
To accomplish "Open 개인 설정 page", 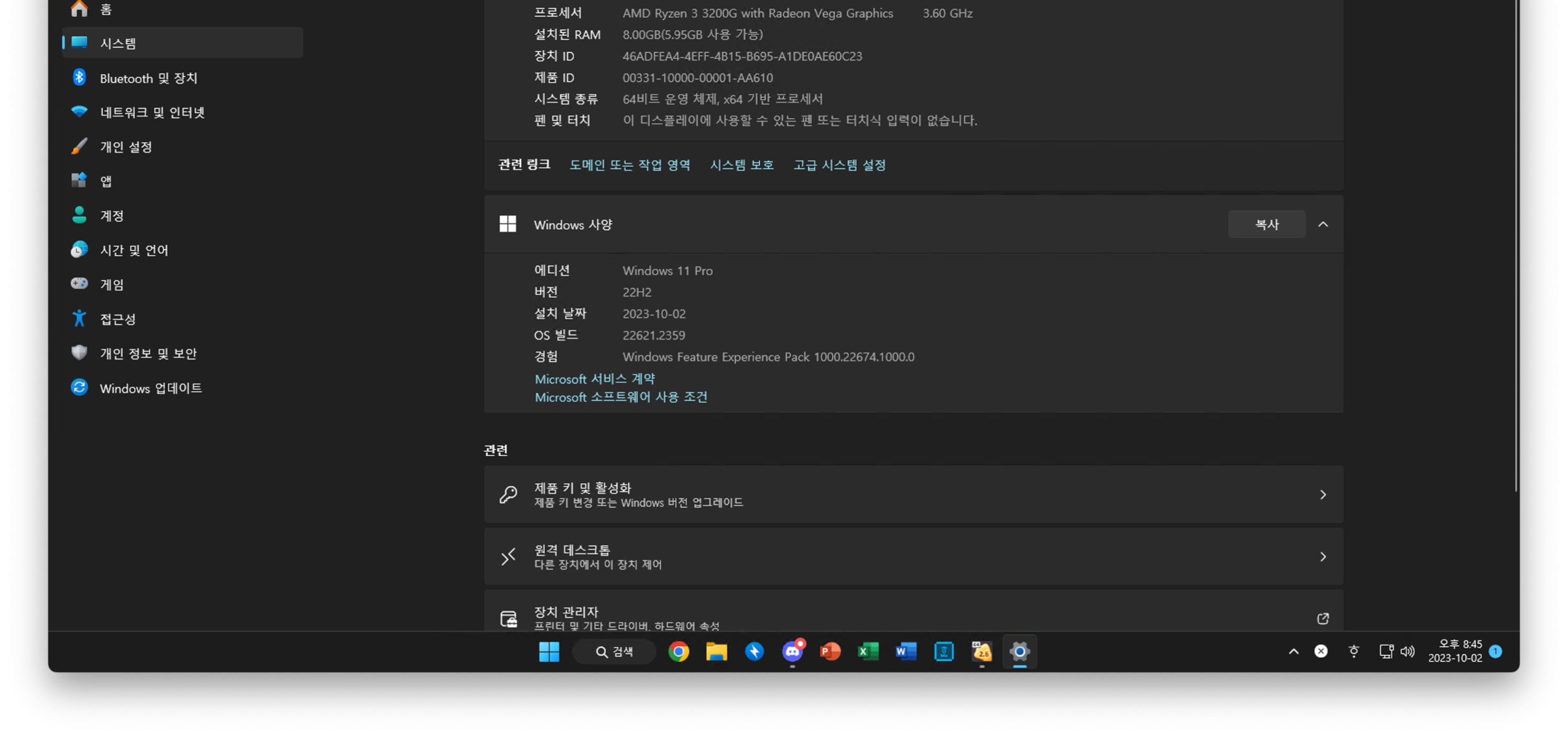I will (x=182, y=147).
